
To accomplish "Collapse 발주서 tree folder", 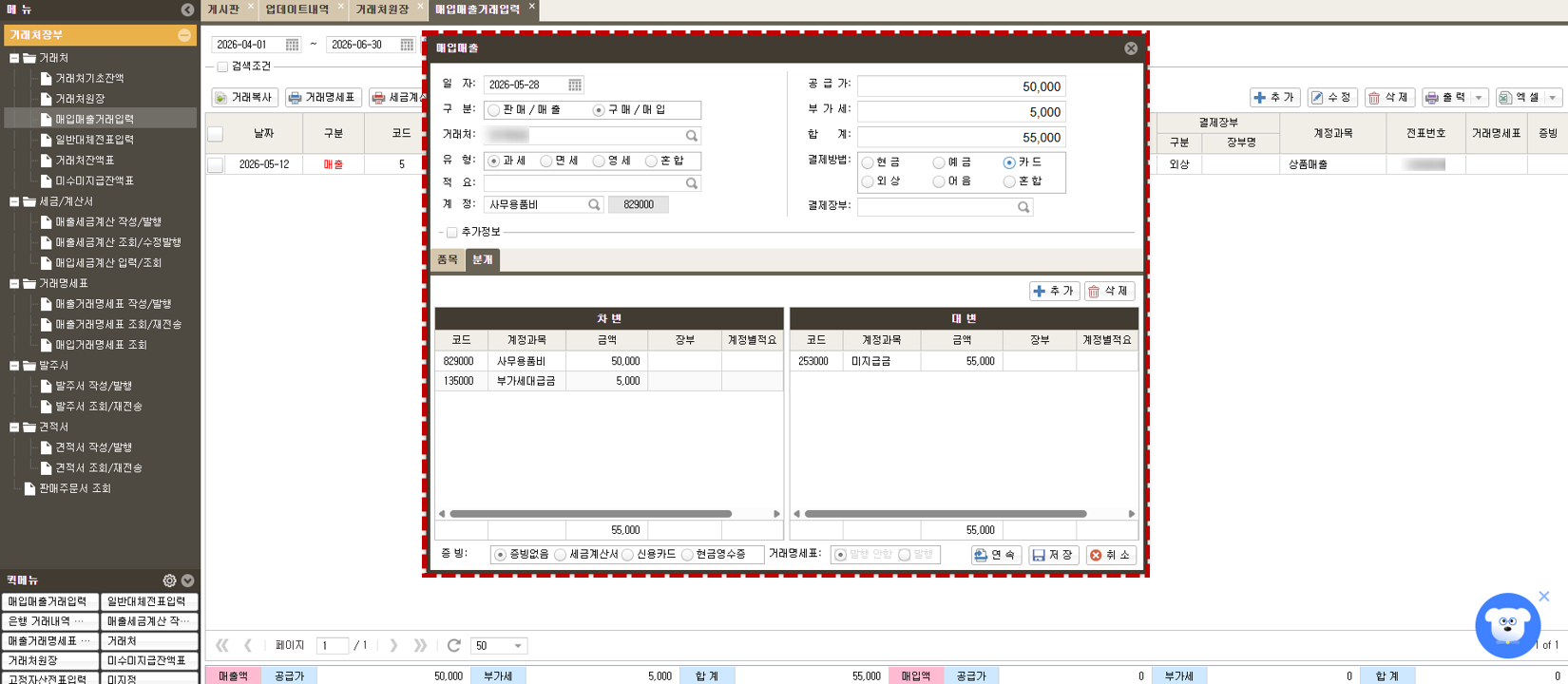I will point(14,365).
